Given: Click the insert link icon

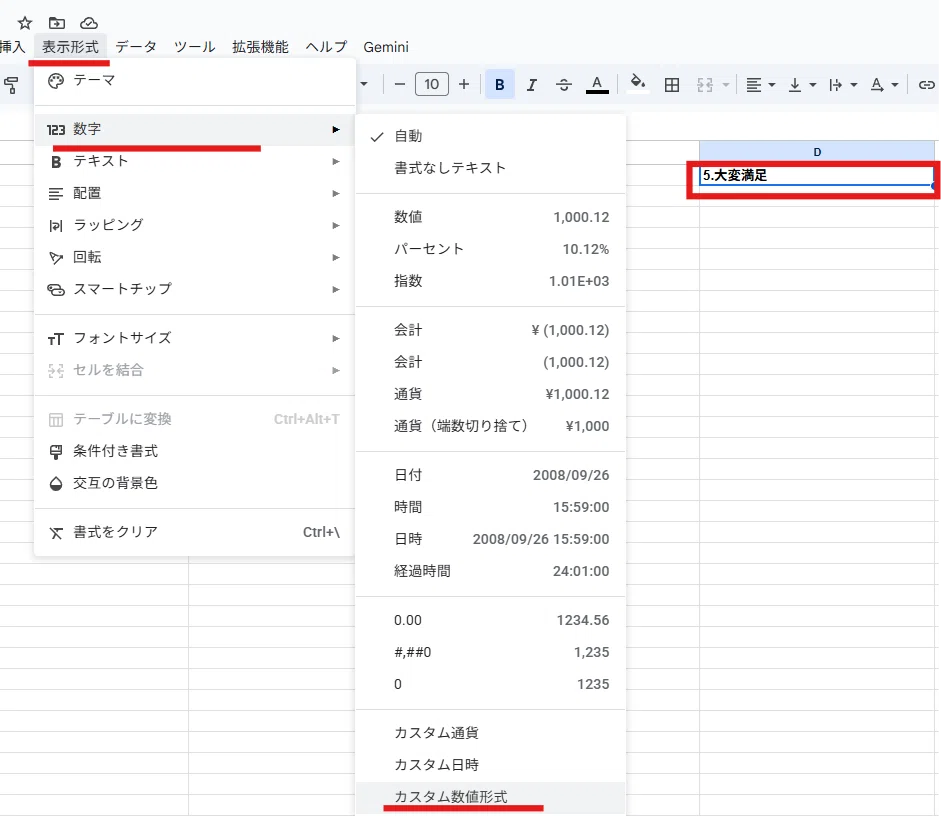Looking at the screenshot, I should tap(927, 85).
